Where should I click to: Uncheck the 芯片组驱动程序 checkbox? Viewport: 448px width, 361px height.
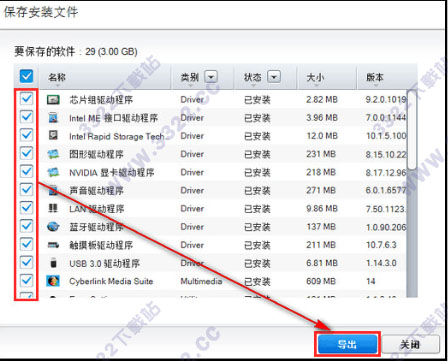(x=26, y=99)
